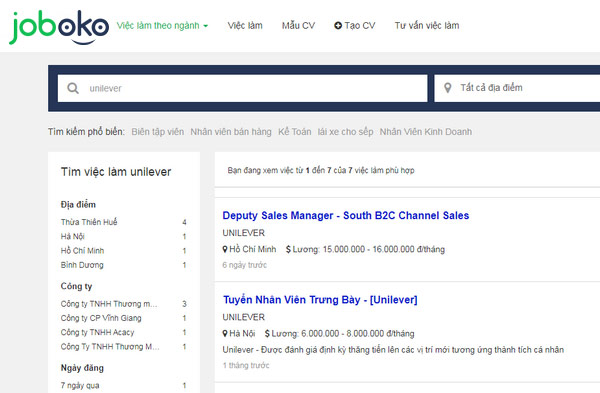
Task: Click UNILEVER under Deputy Sales Manager
Action: (243, 233)
